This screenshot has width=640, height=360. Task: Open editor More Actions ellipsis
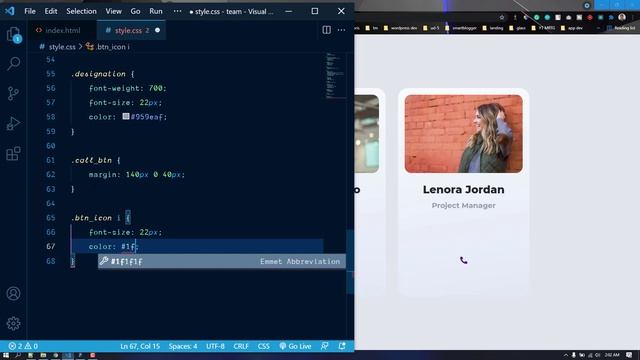tap(341, 30)
